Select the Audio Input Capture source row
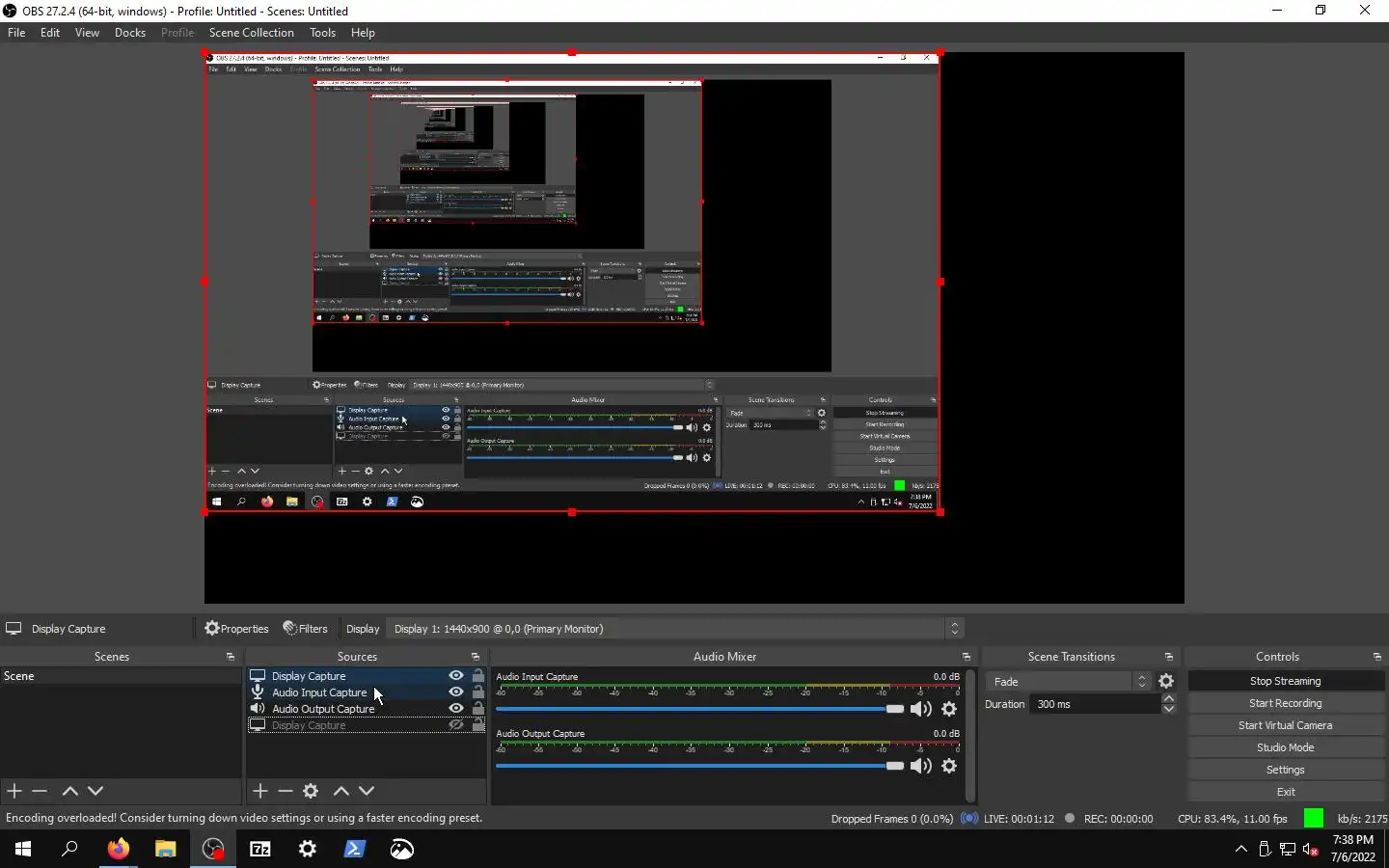This screenshot has width=1389, height=868. [x=367, y=692]
